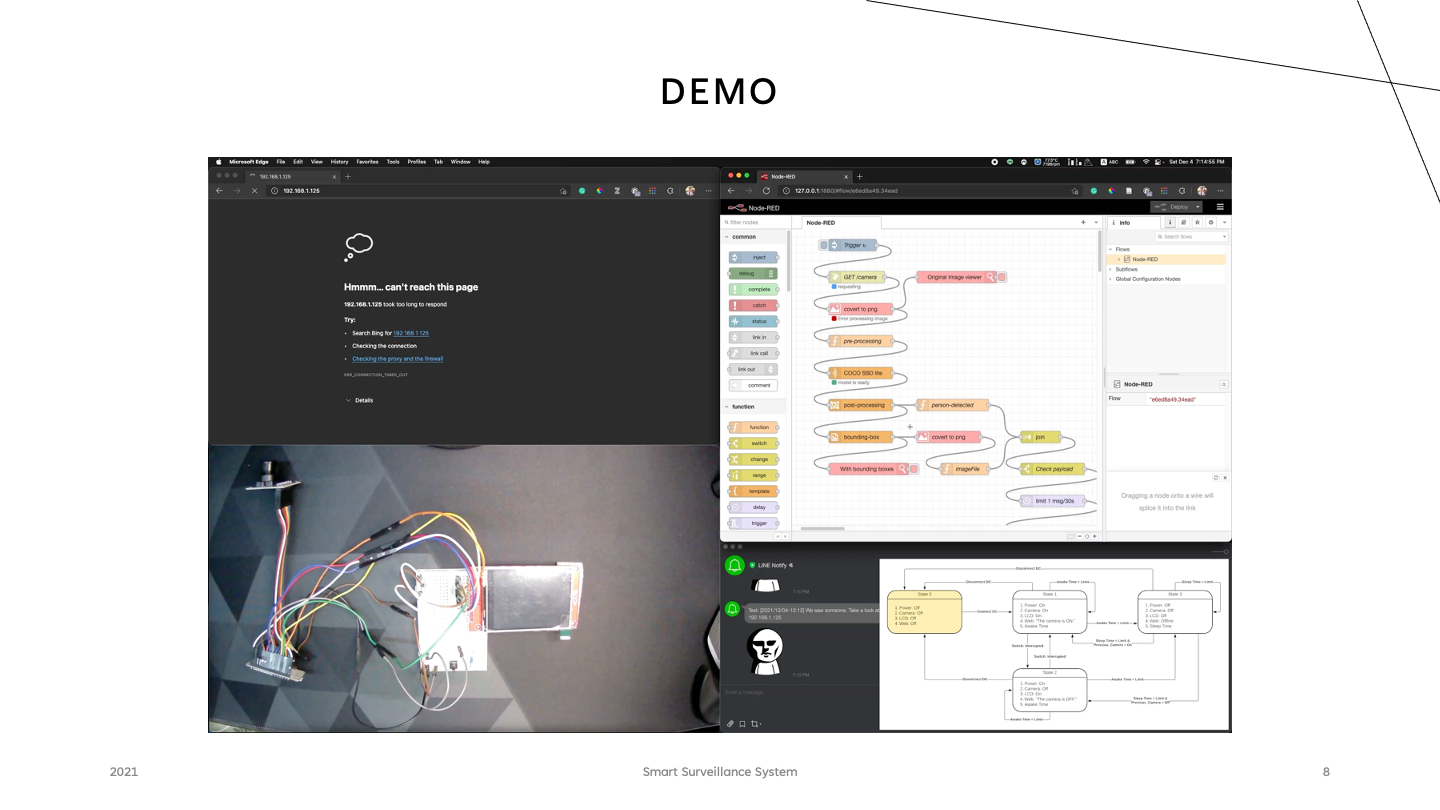The width and height of the screenshot is (1440, 810).
Task: Select the debug node in the palette
Action: tap(754, 273)
